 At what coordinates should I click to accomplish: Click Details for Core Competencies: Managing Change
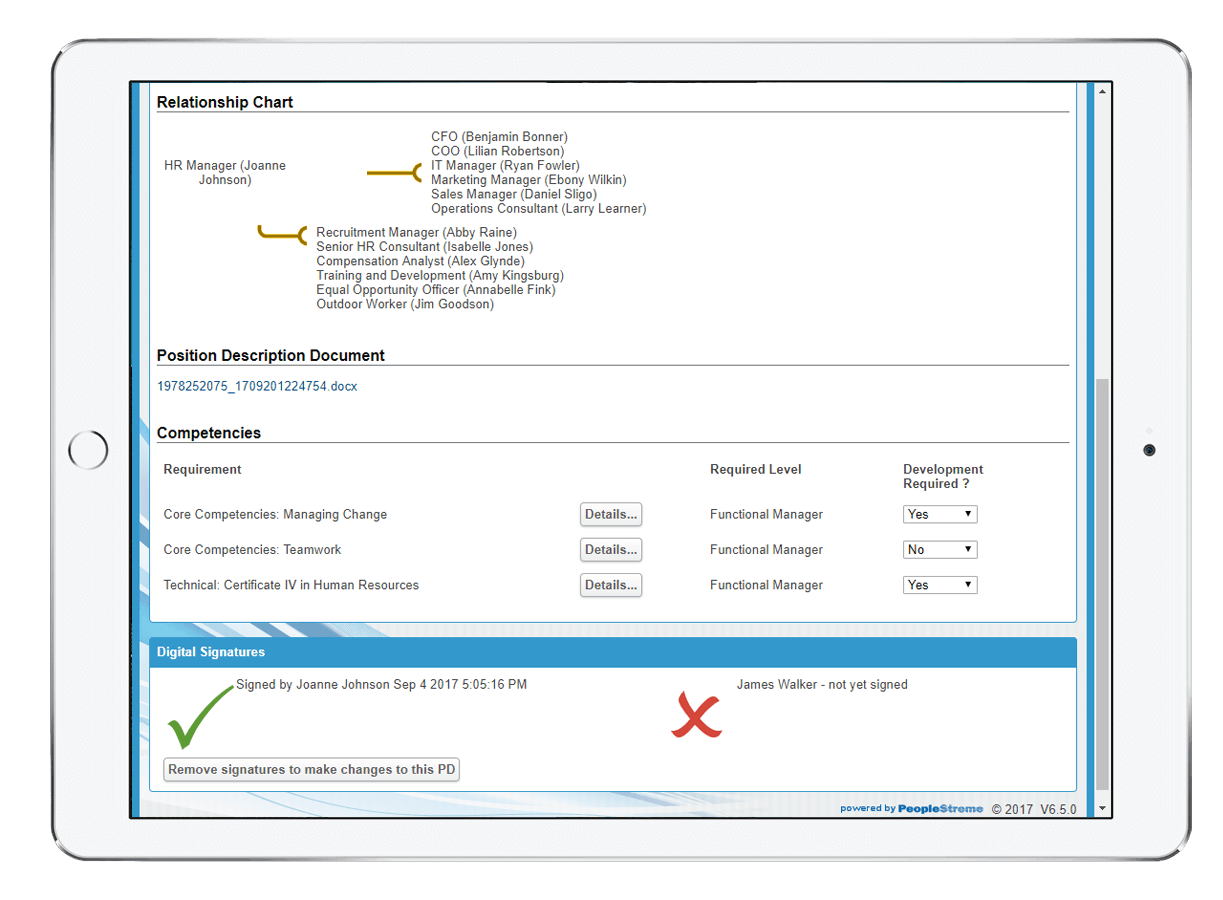pyautogui.click(x=610, y=513)
